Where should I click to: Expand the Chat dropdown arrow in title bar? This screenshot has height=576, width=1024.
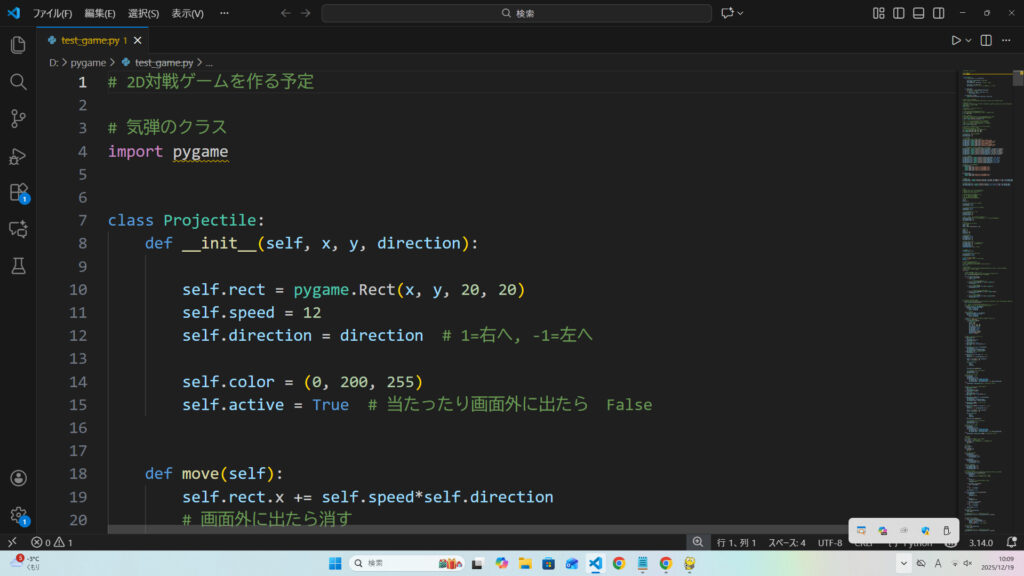742,13
